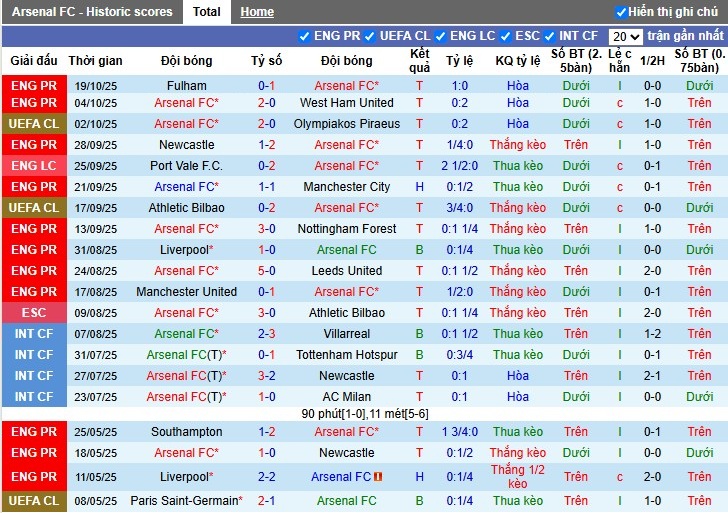Click the INT CF badge on 07/08/25 row
The height and width of the screenshot is (513, 728).
(34, 334)
